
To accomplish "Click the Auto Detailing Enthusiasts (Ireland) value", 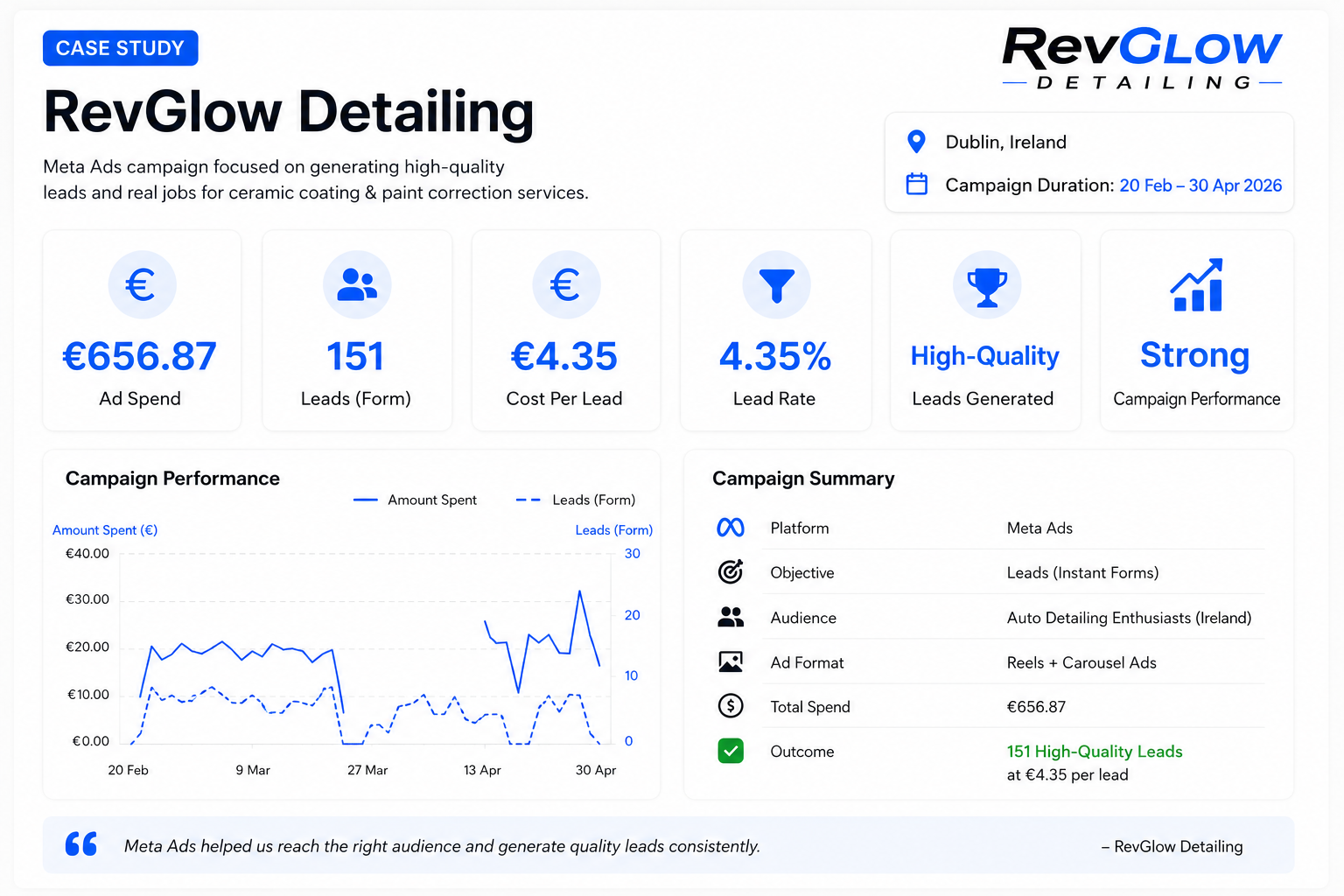I will (x=1129, y=618).
